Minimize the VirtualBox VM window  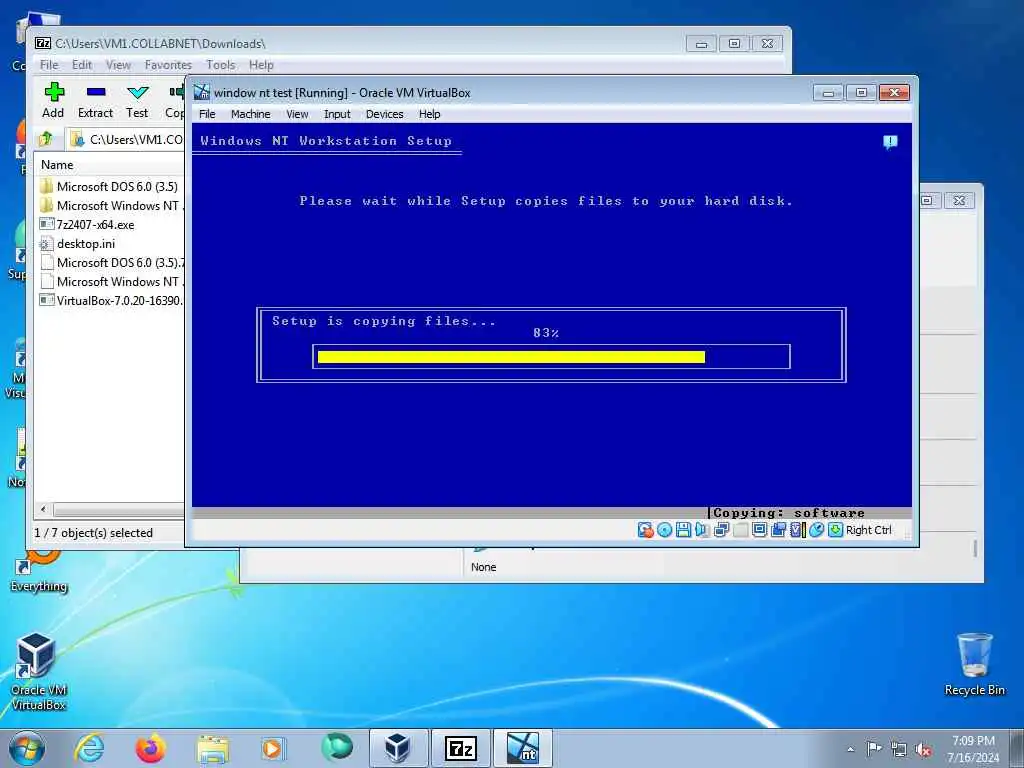828,93
